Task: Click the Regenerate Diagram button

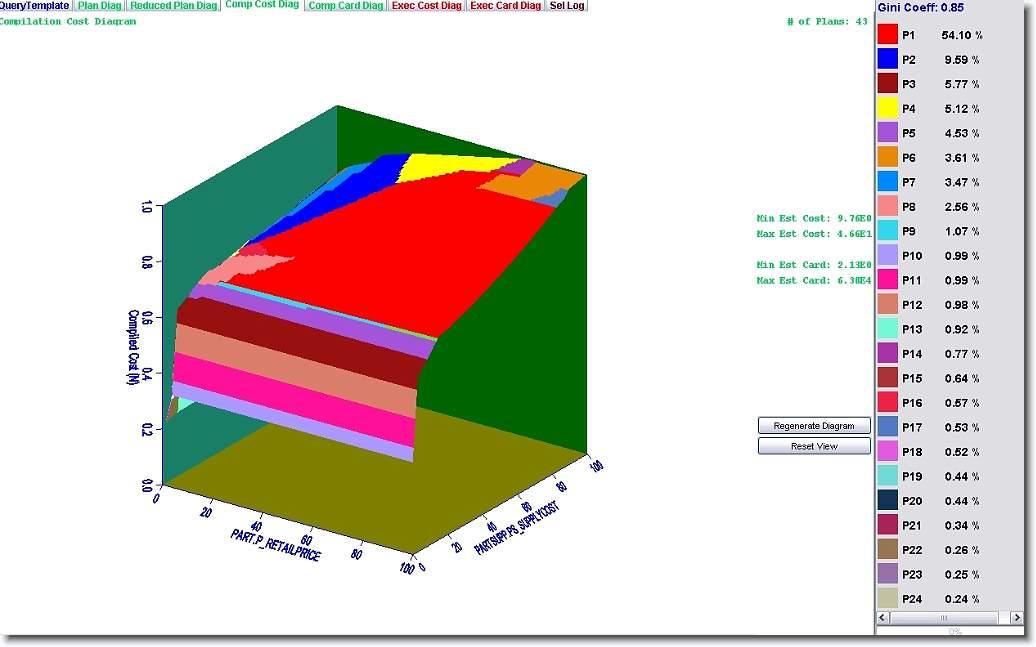Action: 814,426
